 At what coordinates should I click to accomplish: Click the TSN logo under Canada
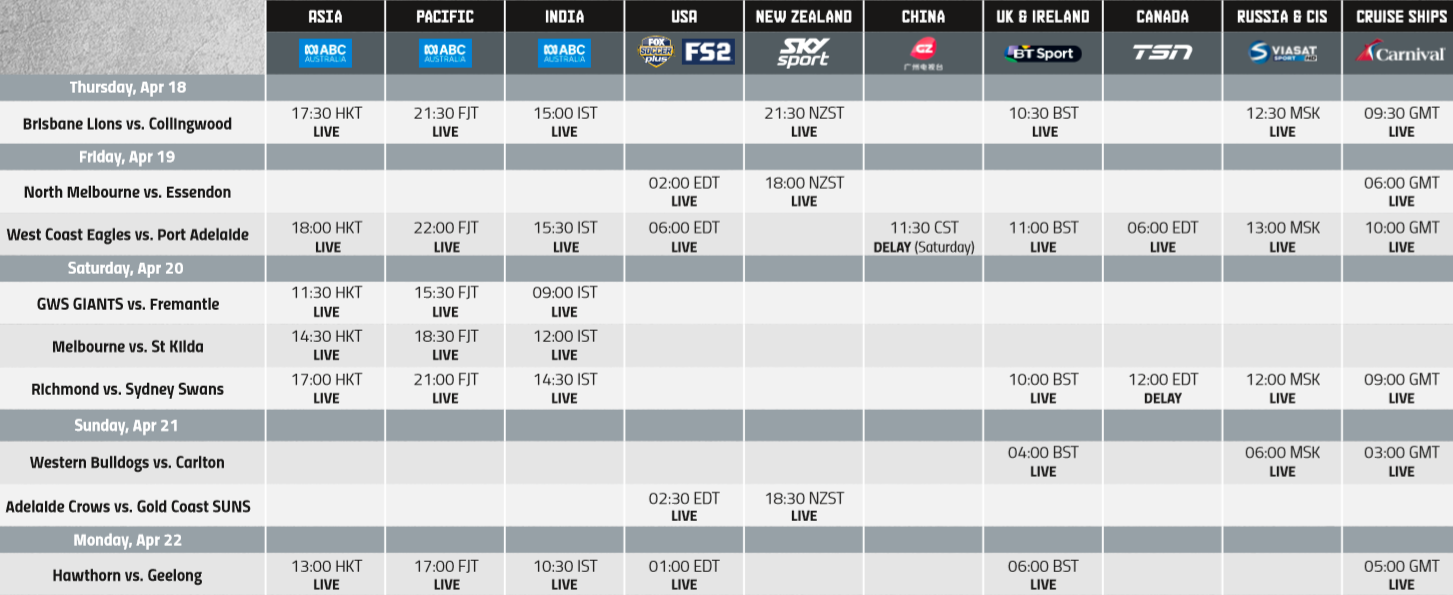(1162, 53)
